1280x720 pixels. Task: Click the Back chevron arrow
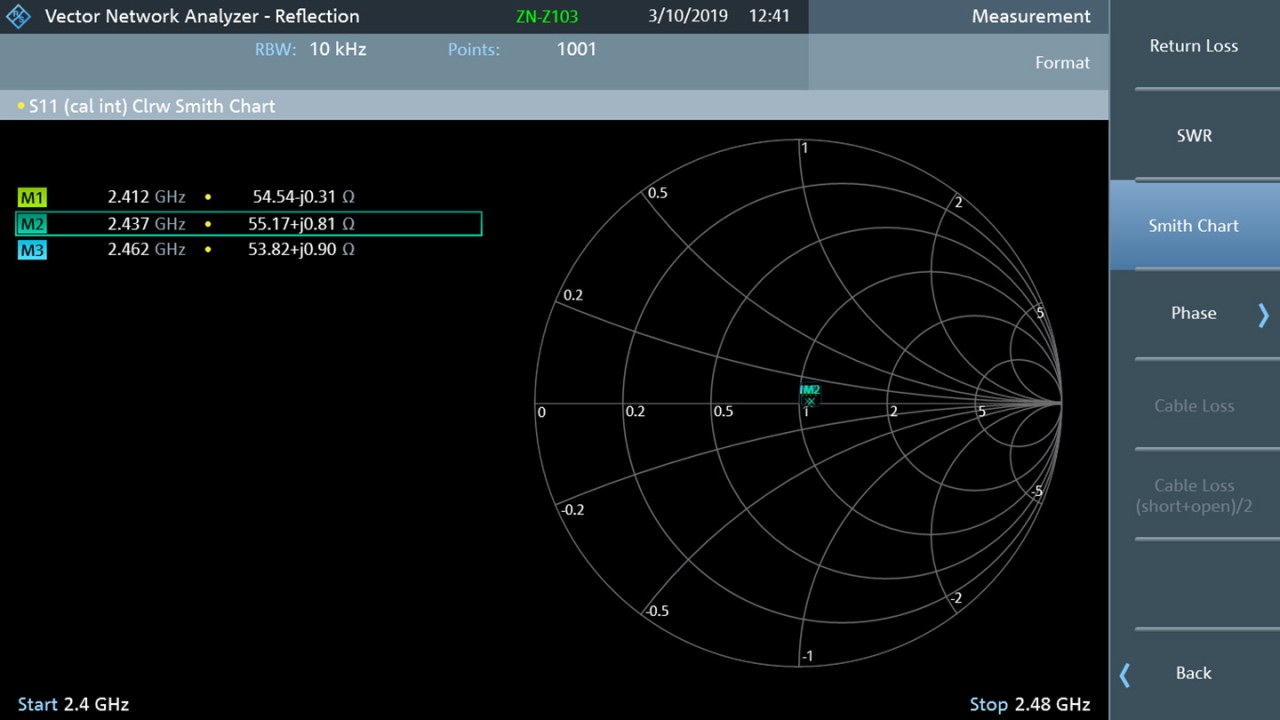point(1125,675)
